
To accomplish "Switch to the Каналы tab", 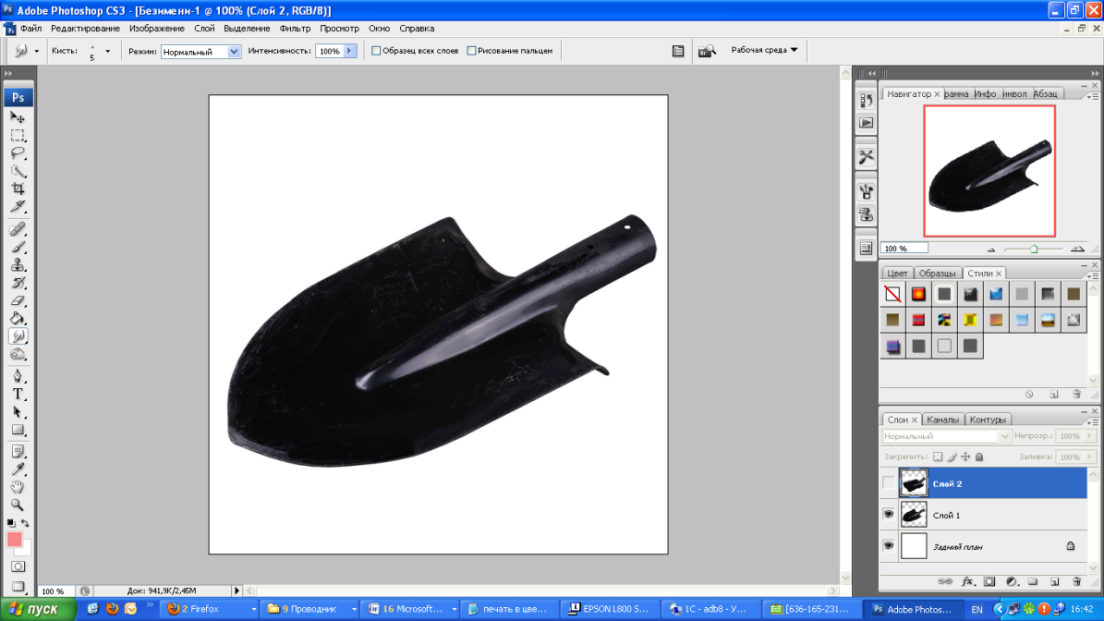I will click(x=942, y=420).
